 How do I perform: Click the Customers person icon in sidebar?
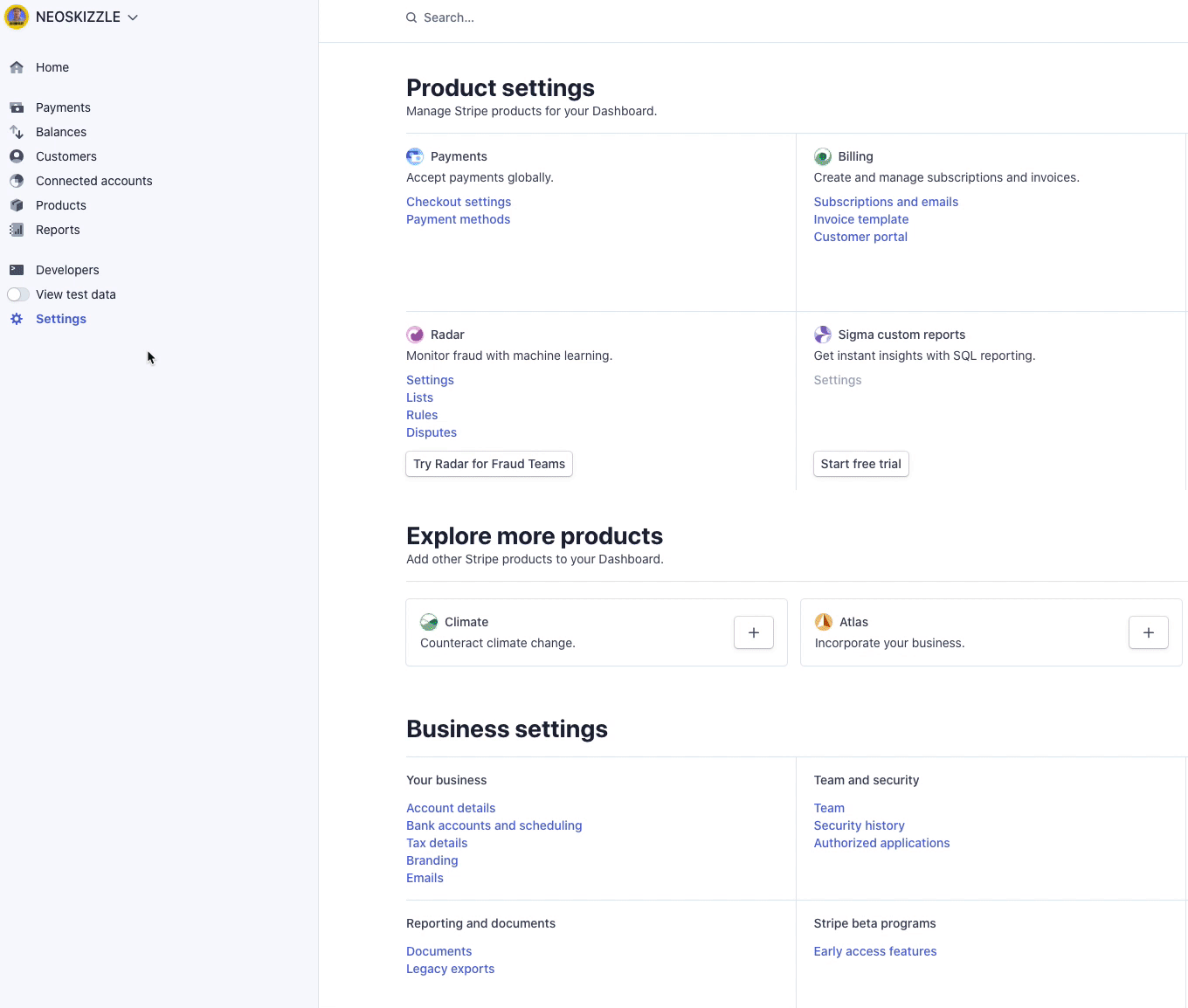point(17,156)
